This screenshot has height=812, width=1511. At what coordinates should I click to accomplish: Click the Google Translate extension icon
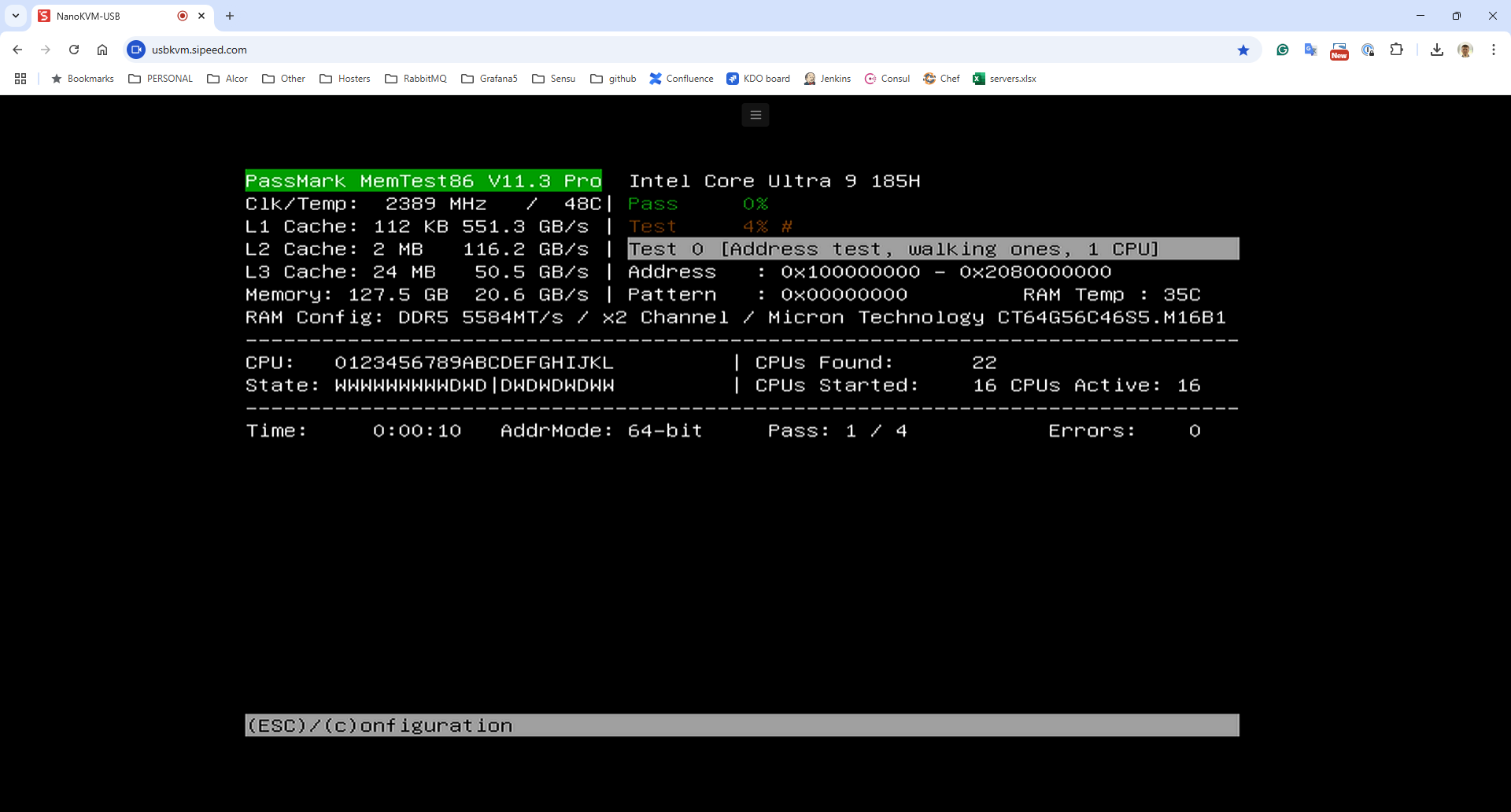coord(1310,50)
